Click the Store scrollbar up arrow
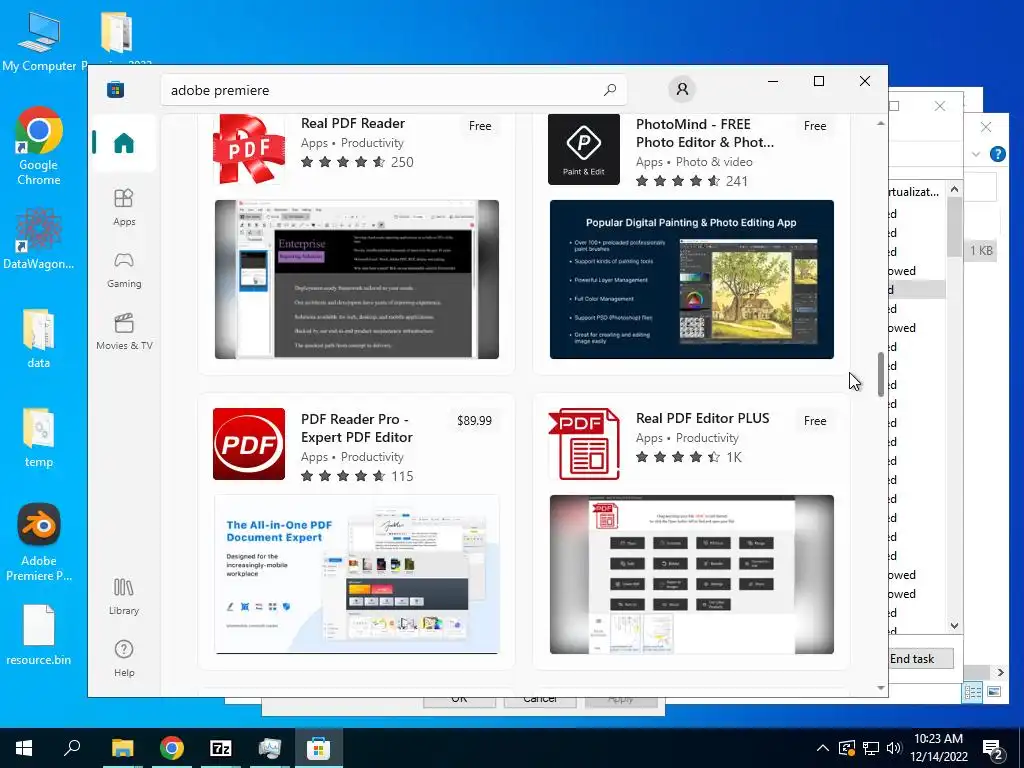1024x768 pixels. click(880, 123)
